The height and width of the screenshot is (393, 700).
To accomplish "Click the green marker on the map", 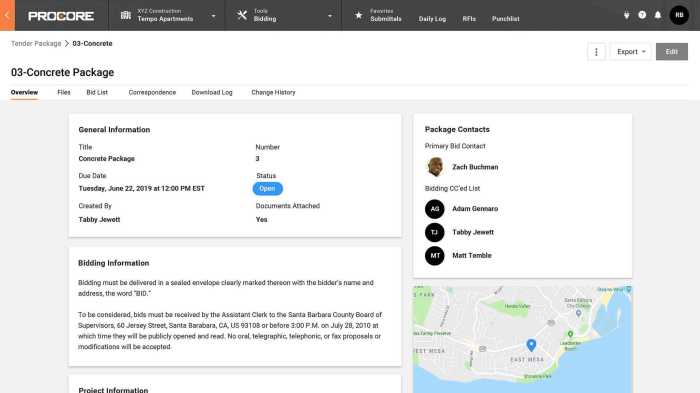I will pyautogui.click(x=570, y=334).
